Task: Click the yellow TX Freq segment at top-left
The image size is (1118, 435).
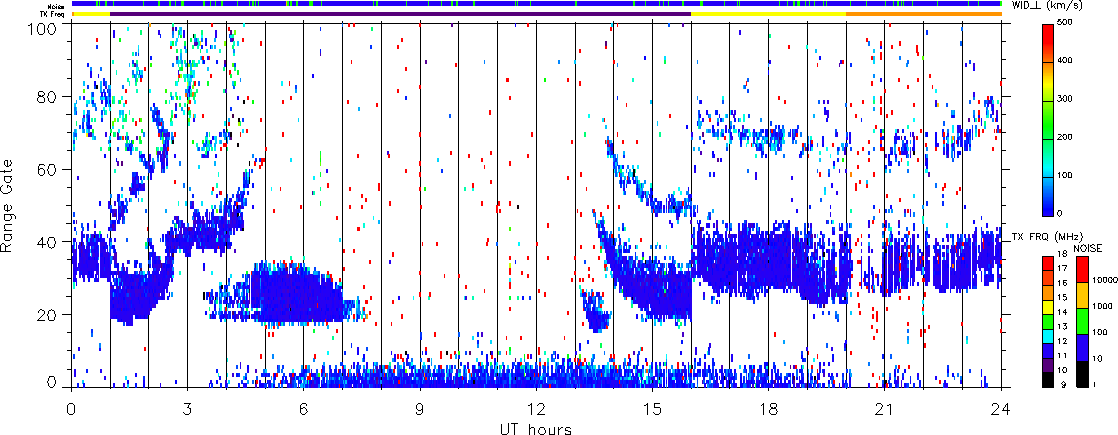Action: click(90, 14)
